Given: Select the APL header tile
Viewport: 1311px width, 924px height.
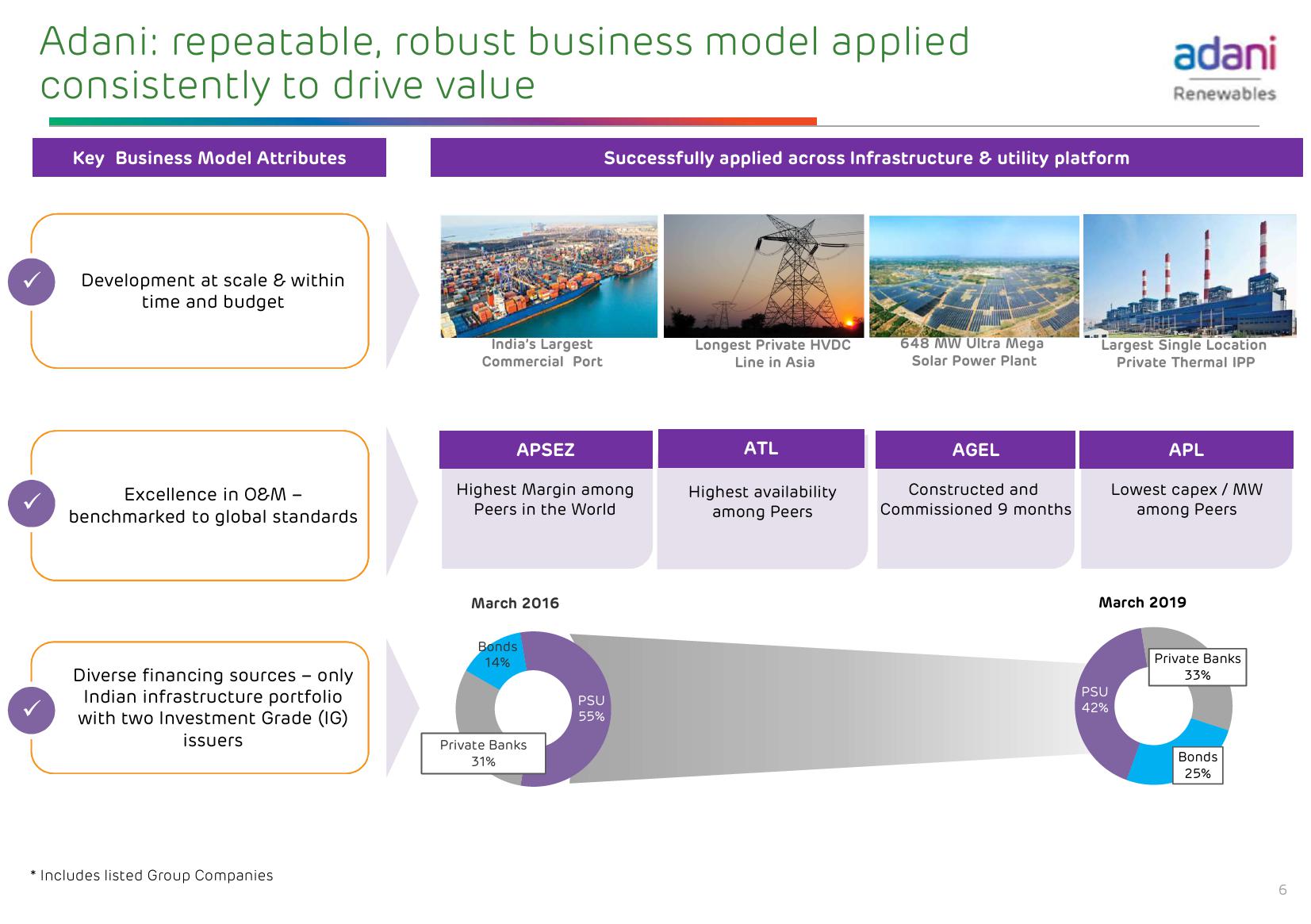Looking at the screenshot, I should point(1186,450).
